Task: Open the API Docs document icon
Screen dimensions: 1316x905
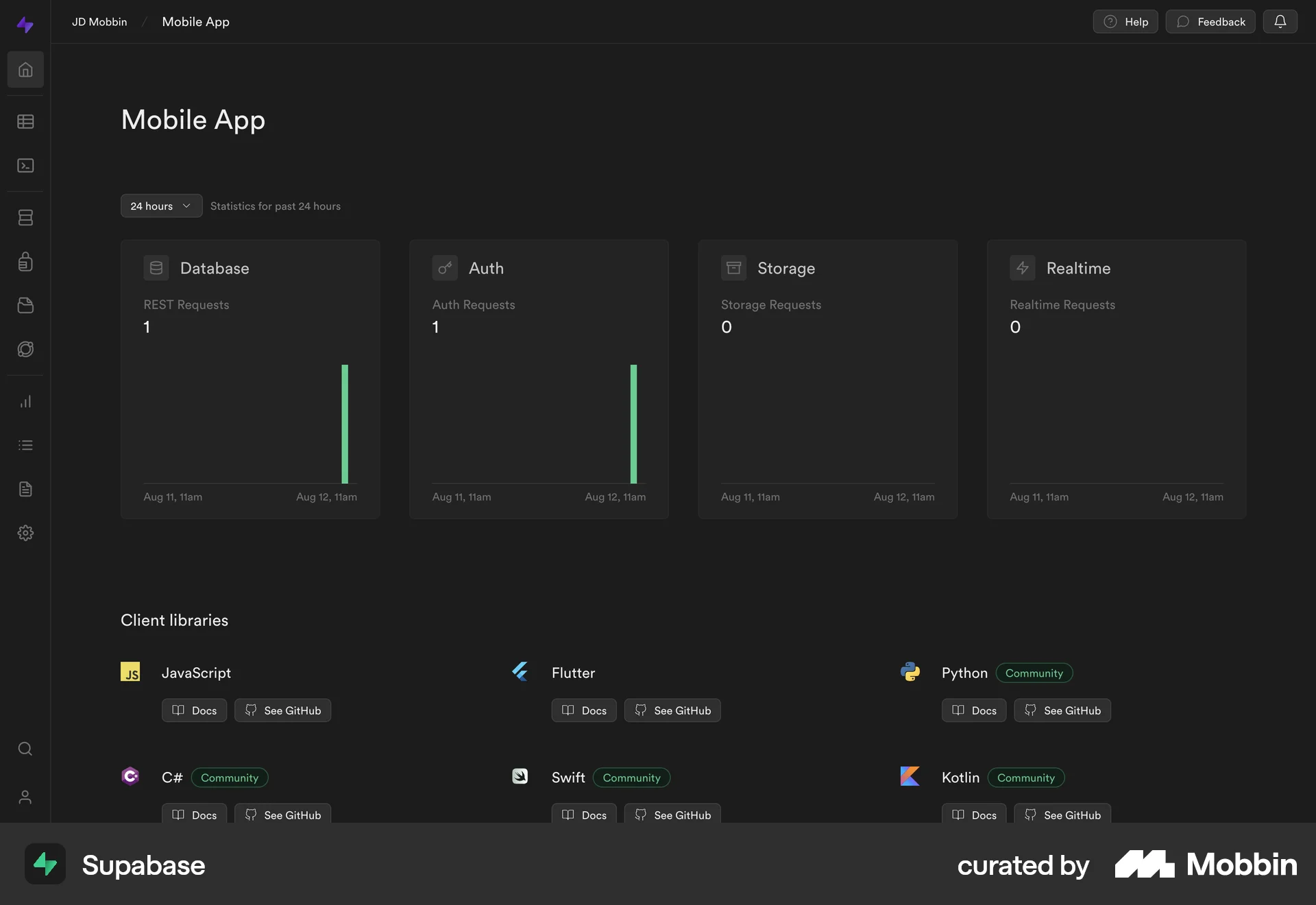Action: click(x=25, y=489)
